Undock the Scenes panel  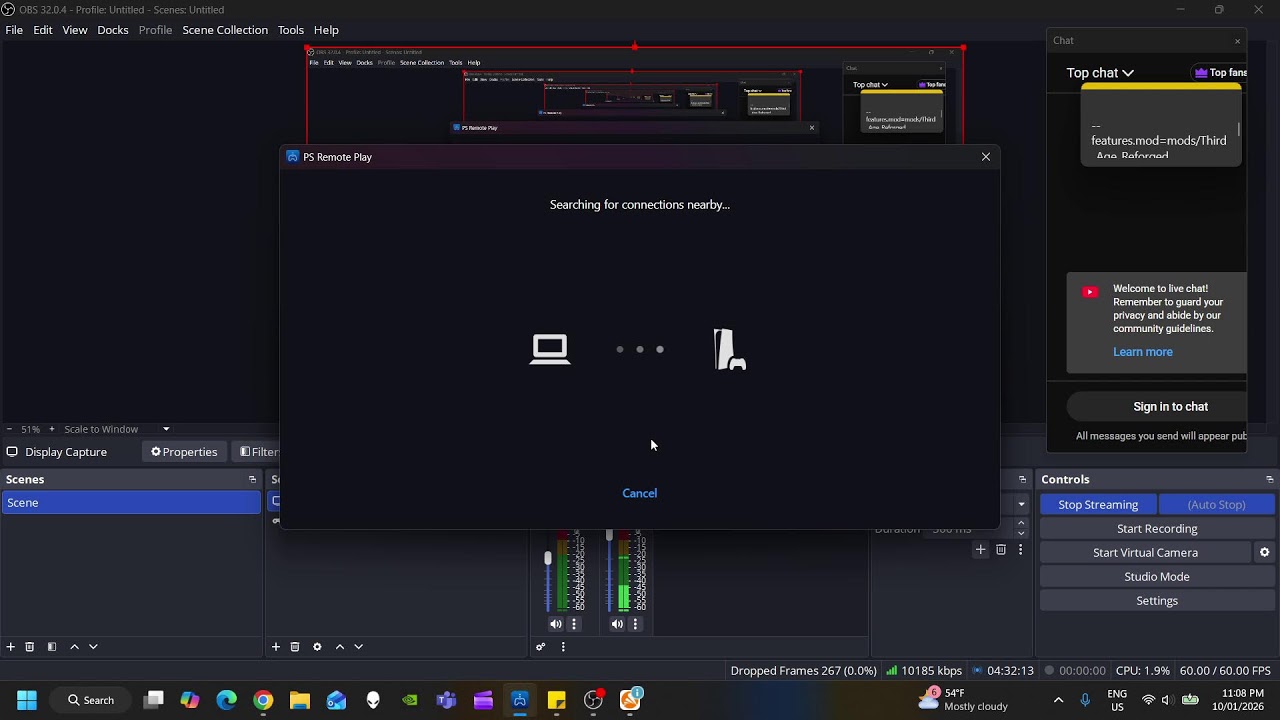[252, 480]
